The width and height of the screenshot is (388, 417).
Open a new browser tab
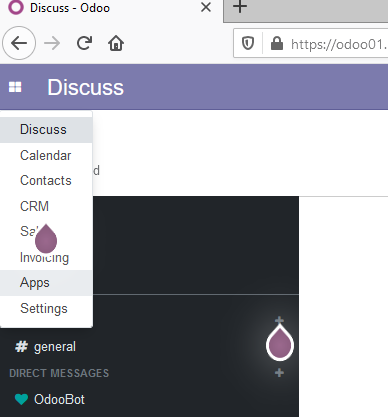[240, 7]
